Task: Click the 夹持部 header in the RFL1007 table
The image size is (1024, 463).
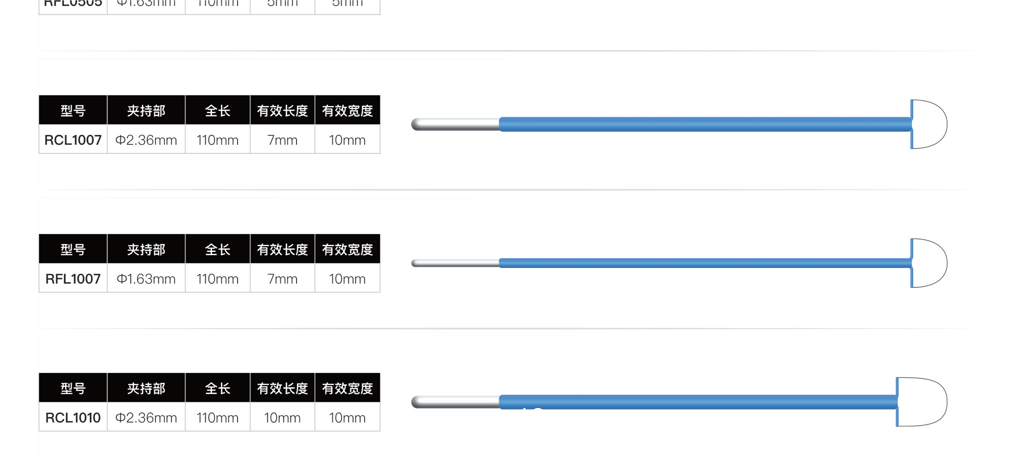Action: (x=146, y=250)
